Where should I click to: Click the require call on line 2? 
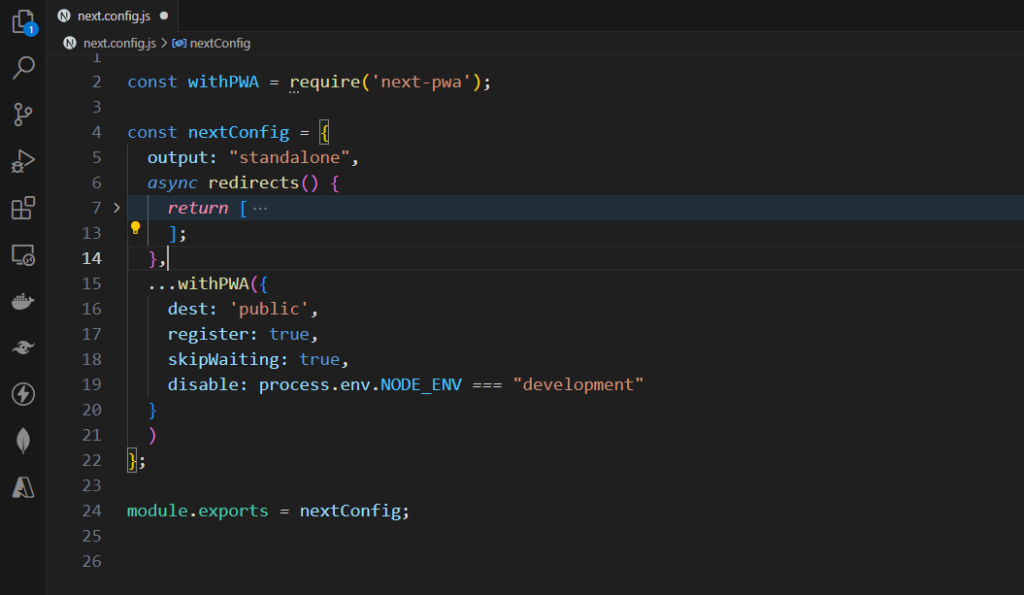pos(325,82)
